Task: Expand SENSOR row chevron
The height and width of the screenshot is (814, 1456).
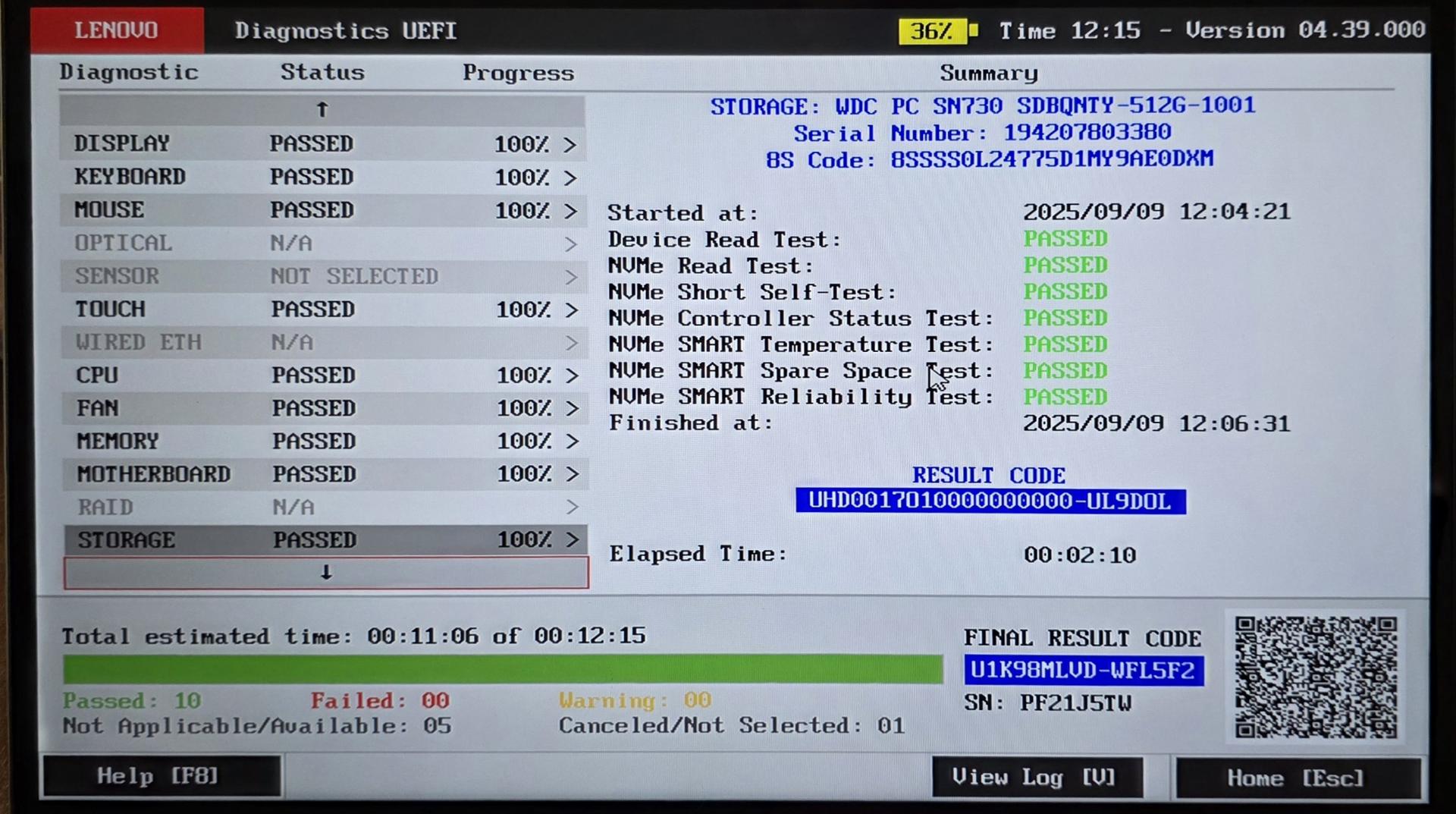Action: tap(571, 277)
